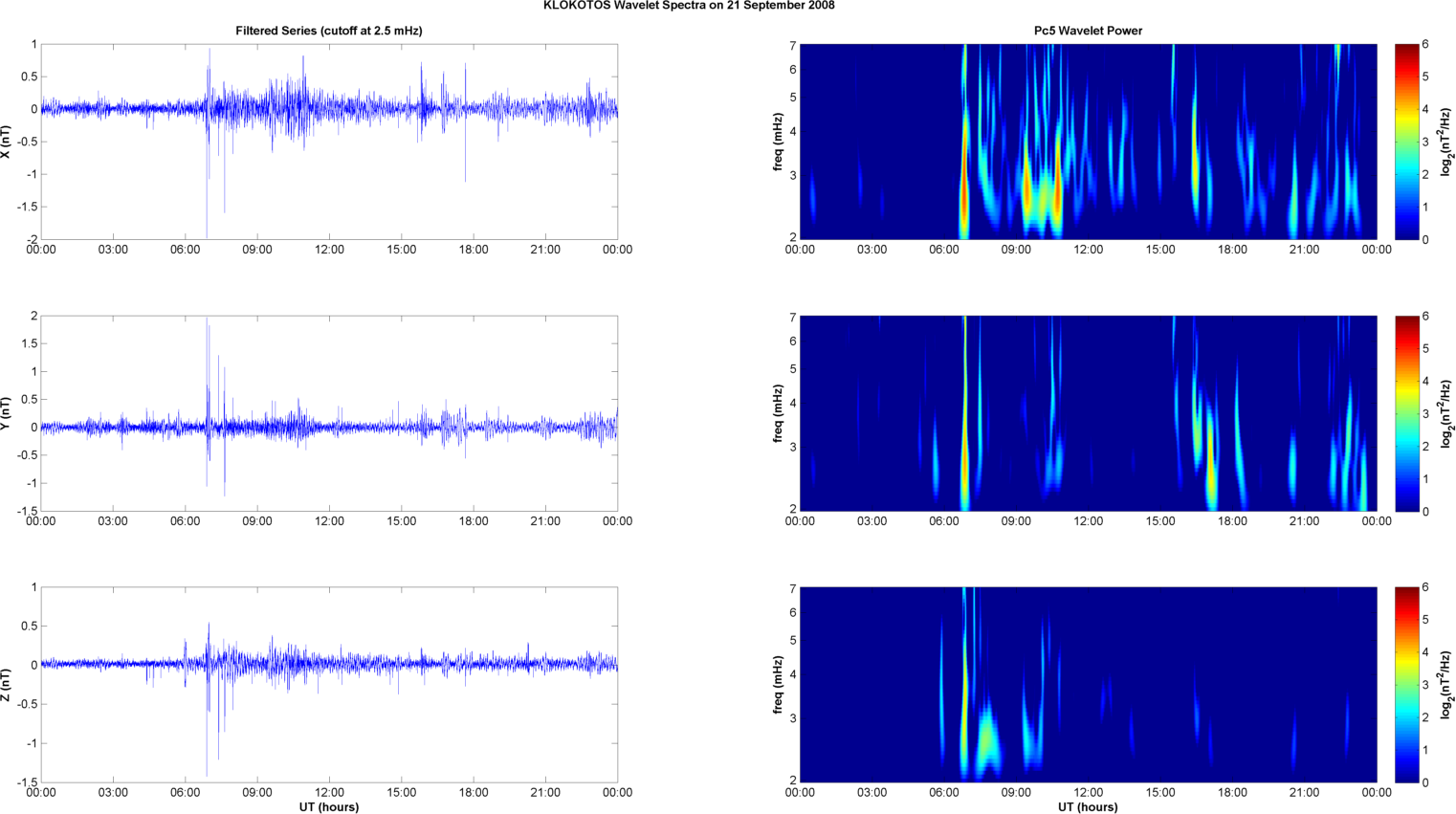Select the 'Z (nT)' axis label
The width and height of the screenshot is (1456, 814).
click(x=6, y=685)
